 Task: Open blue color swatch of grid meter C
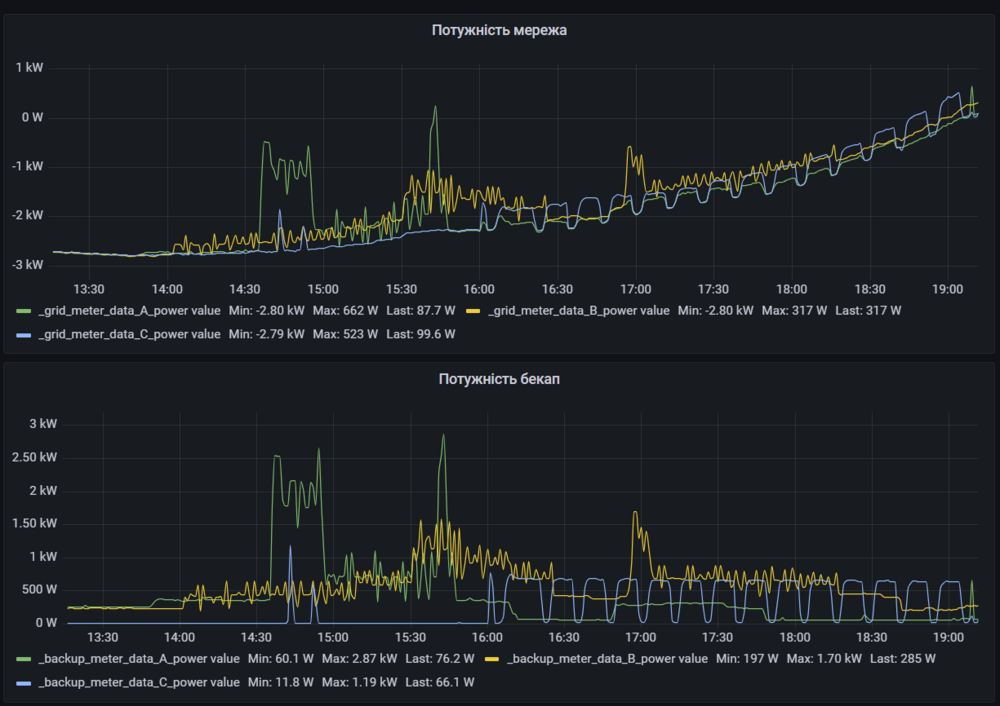24,335
